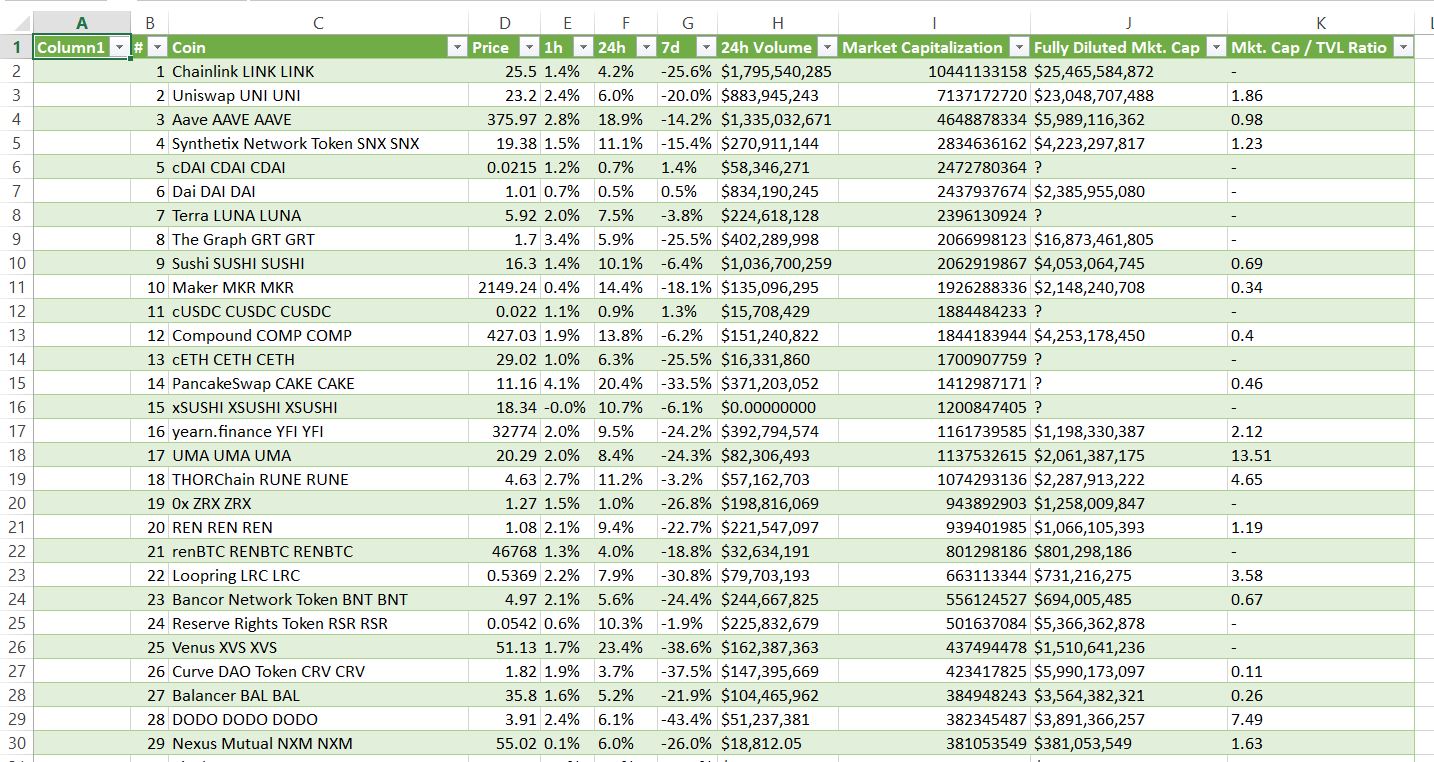1434x762 pixels.
Task: Open the Market Capitalization filter dropdown
Action: pos(1018,47)
